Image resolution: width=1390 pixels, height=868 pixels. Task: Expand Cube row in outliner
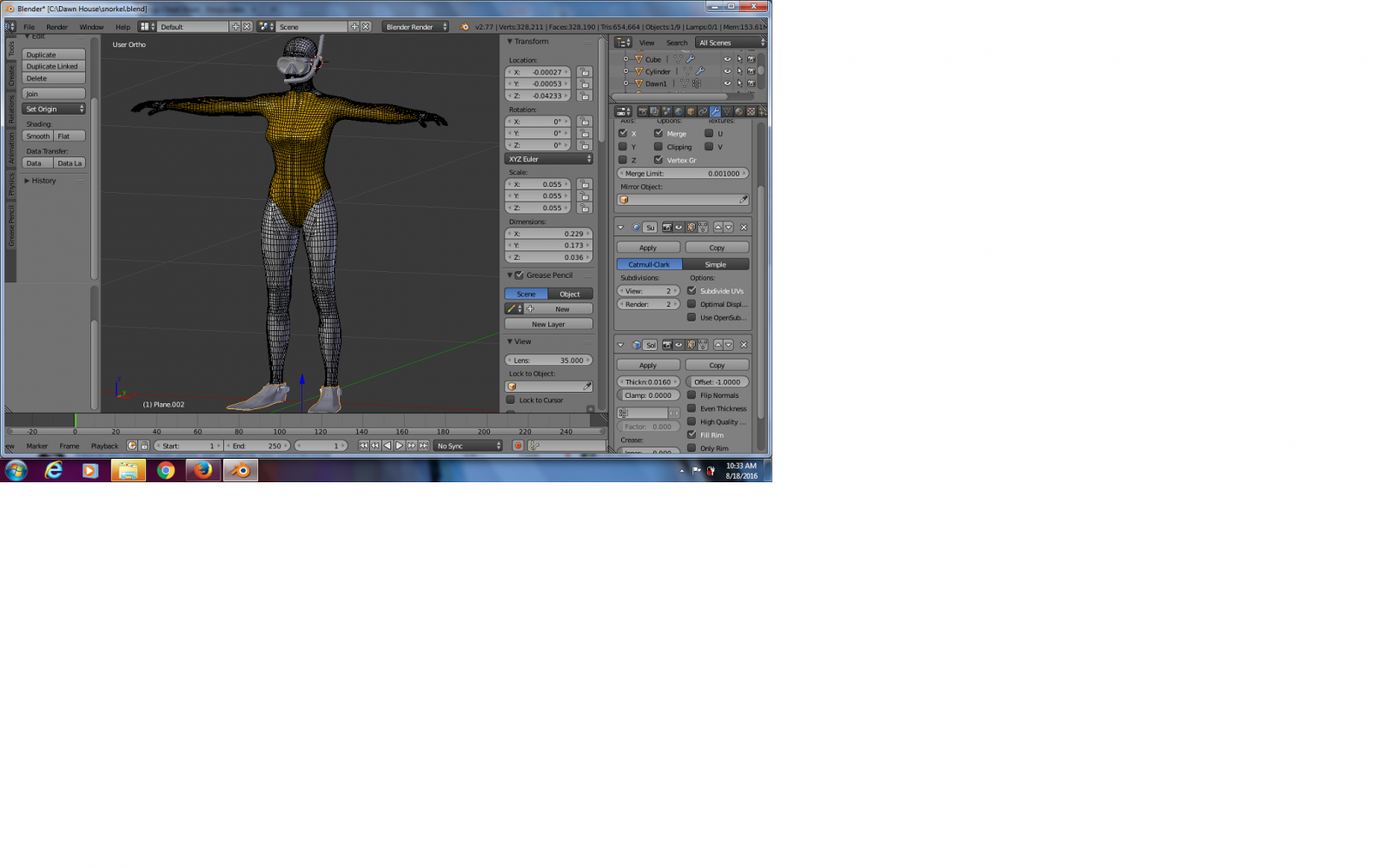click(x=625, y=59)
